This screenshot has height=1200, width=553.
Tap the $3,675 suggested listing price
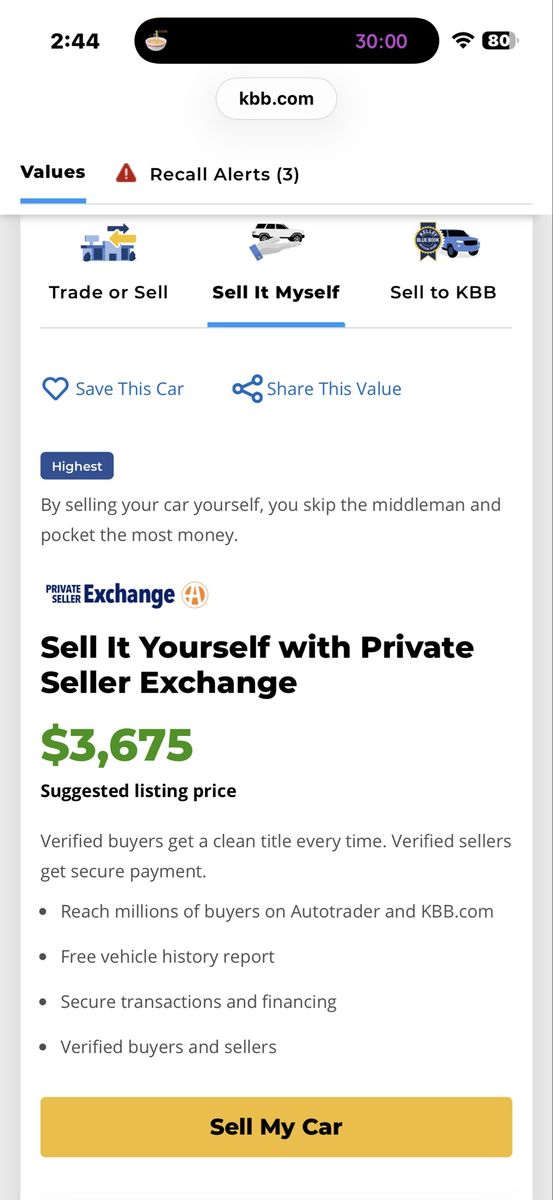[117, 745]
